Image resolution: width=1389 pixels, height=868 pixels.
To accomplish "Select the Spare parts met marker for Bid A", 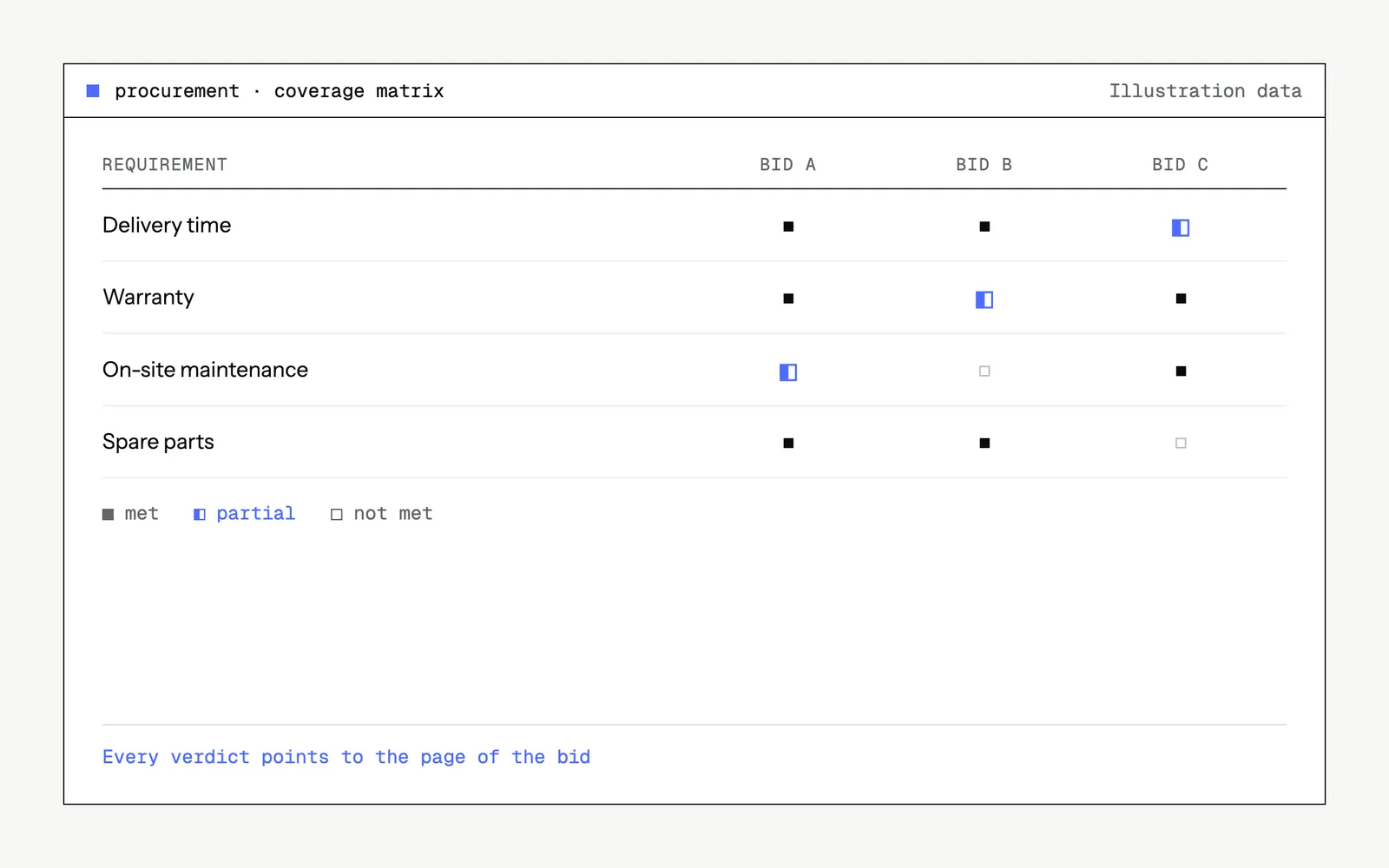I will point(788,443).
